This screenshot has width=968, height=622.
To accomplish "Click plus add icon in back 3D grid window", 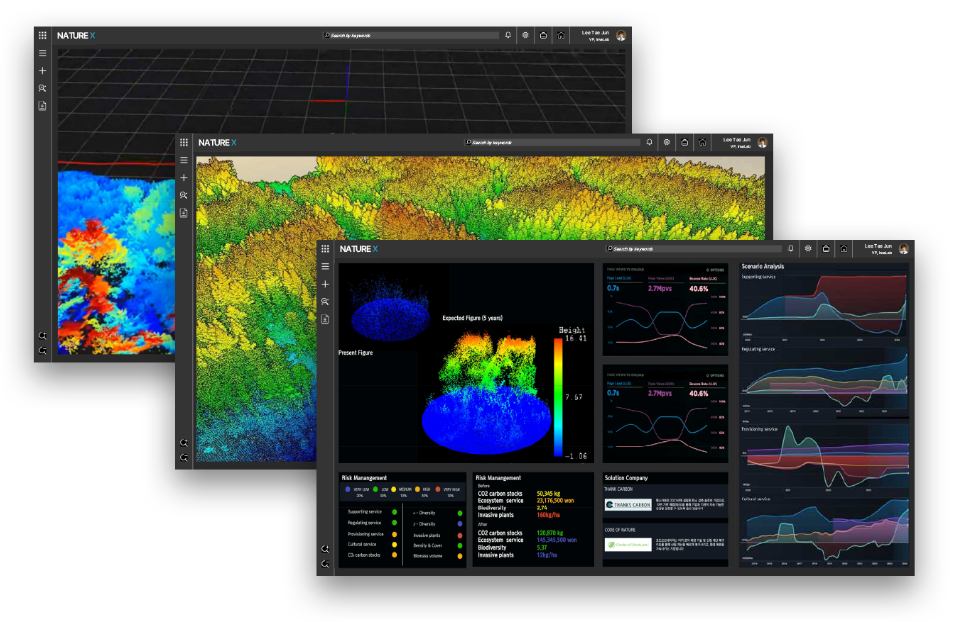I will pyautogui.click(x=43, y=71).
